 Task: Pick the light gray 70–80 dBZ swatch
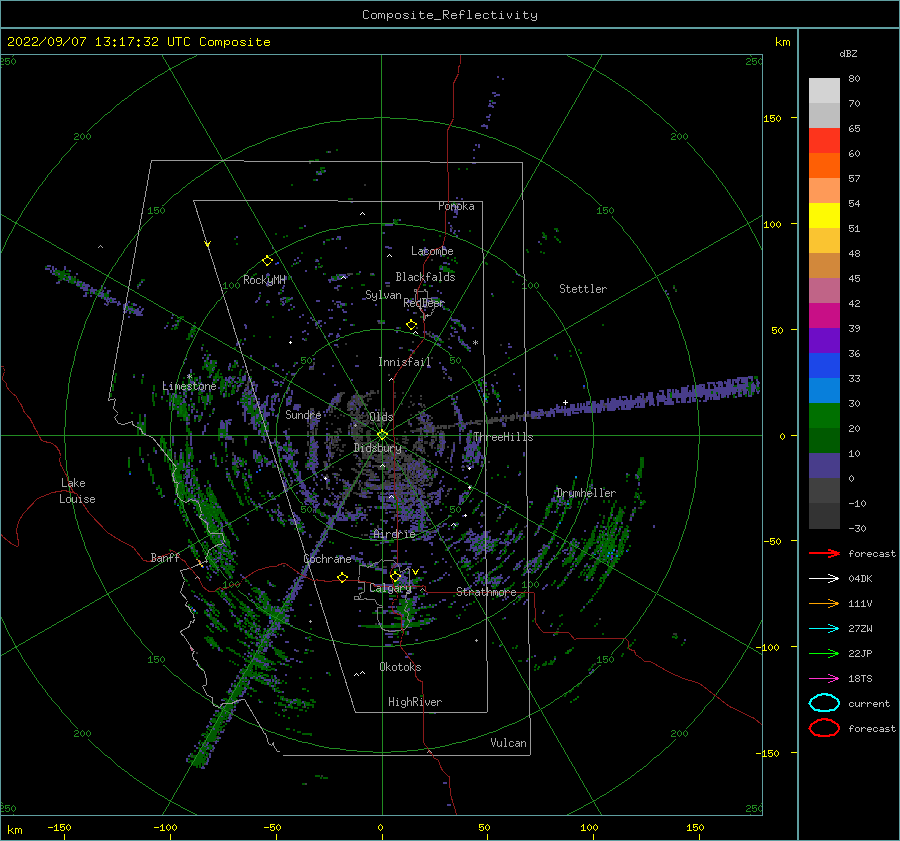[x=824, y=91]
